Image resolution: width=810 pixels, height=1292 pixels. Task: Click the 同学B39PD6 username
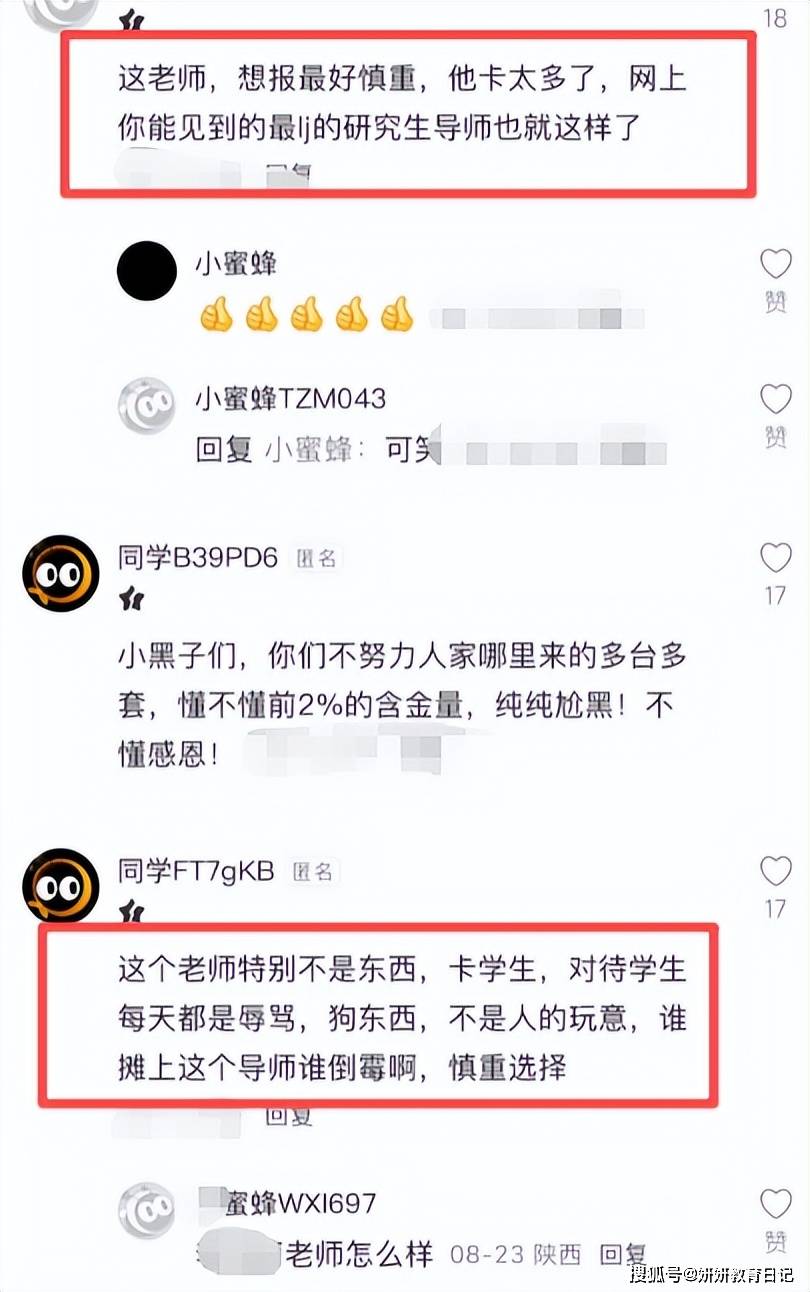pos(197,558)
